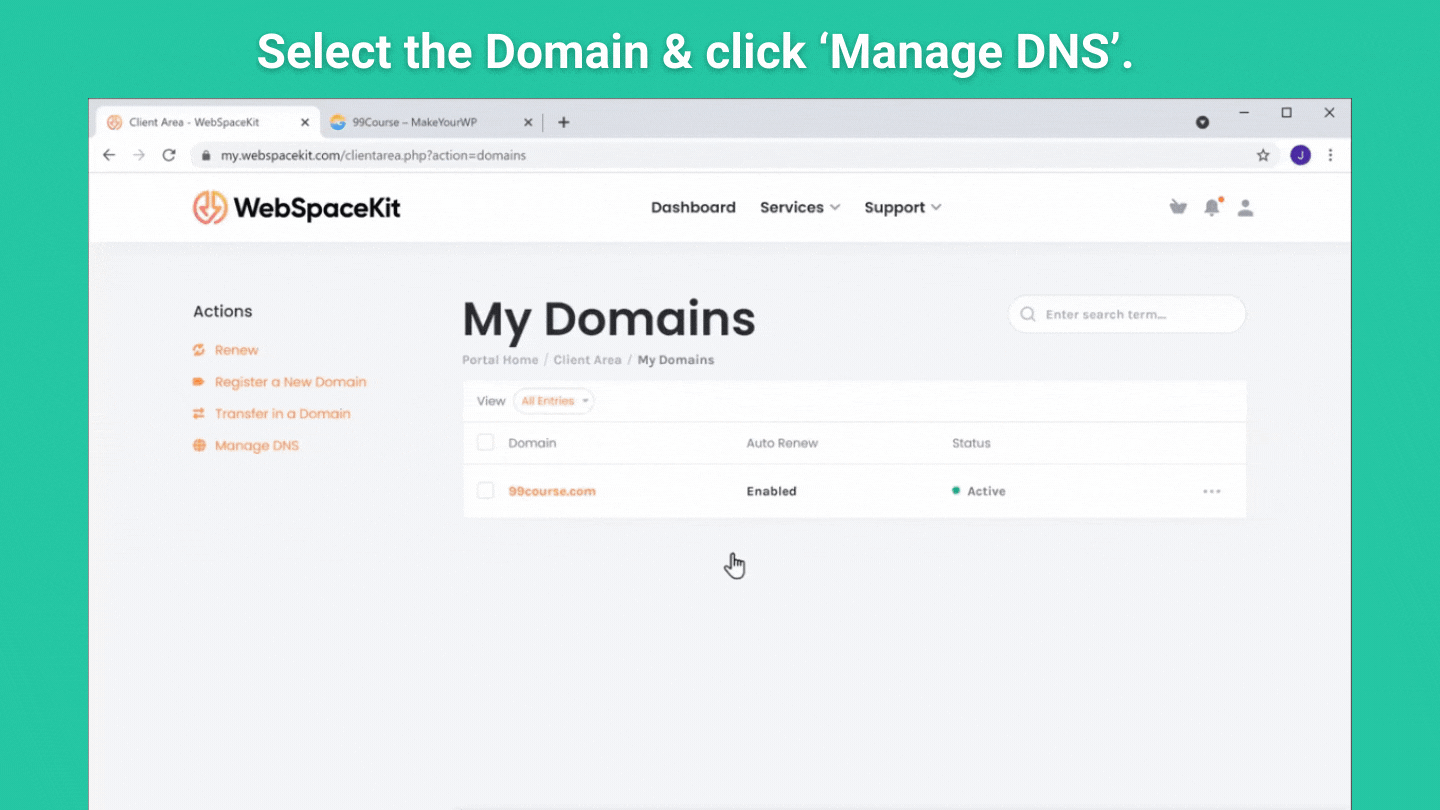Bookmark page with the star icon
Image resolution: width=1440 pixels, height=810 pixels.
click(1263, 155)
